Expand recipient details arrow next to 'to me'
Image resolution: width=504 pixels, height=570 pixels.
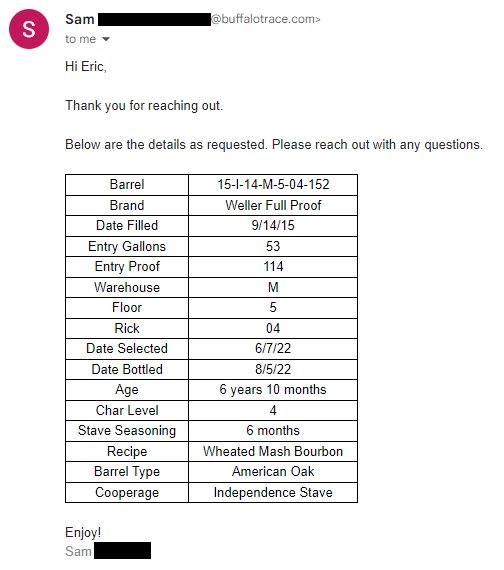point(105,39)
